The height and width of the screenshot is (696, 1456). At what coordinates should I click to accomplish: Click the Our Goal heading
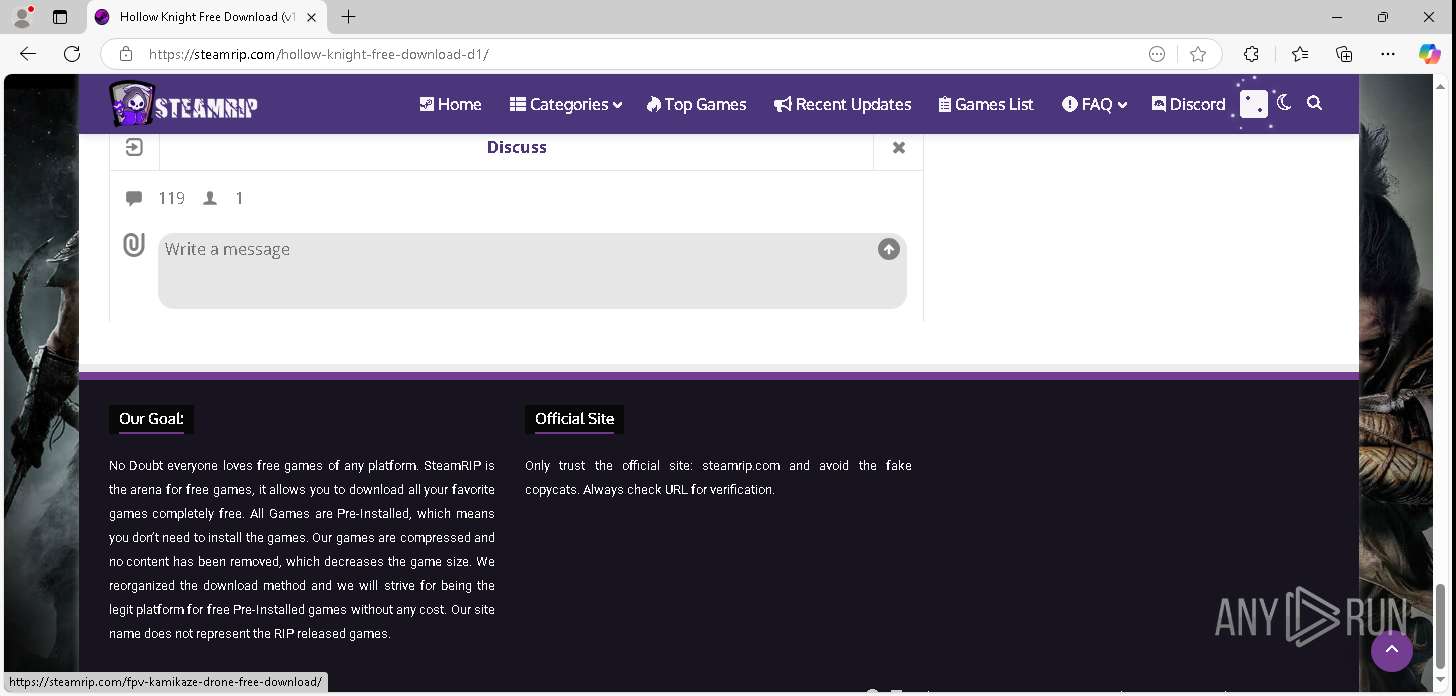(151, 418)
